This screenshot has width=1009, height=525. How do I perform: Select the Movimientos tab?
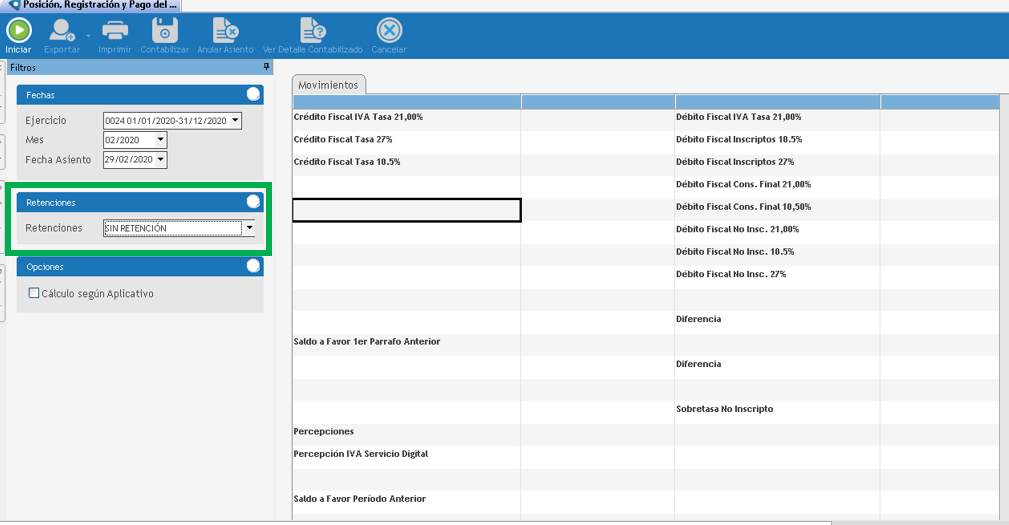pos(328,85)
